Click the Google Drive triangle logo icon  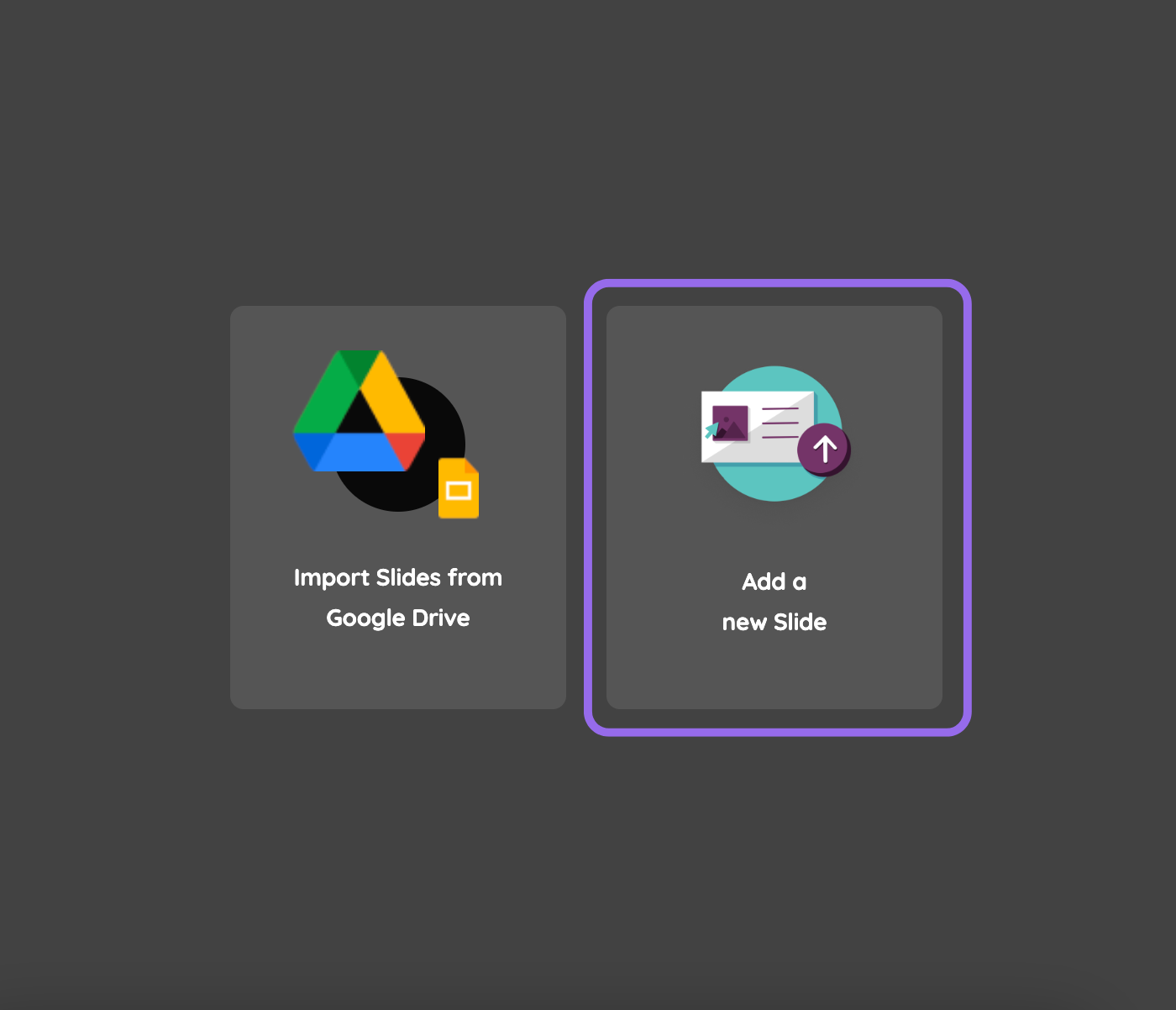(359, 411)
